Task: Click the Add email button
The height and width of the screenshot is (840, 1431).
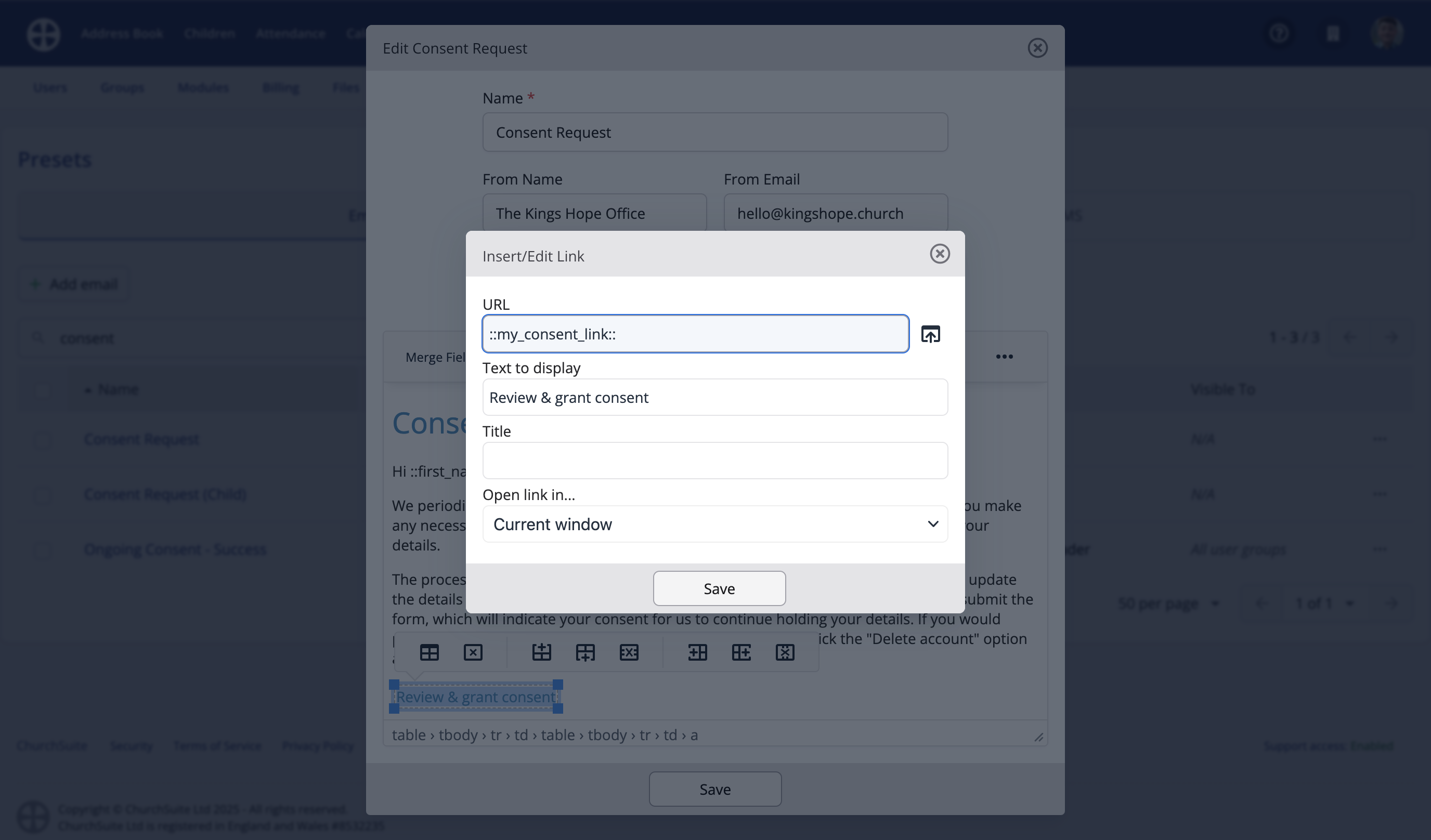Action: point(74,284)
